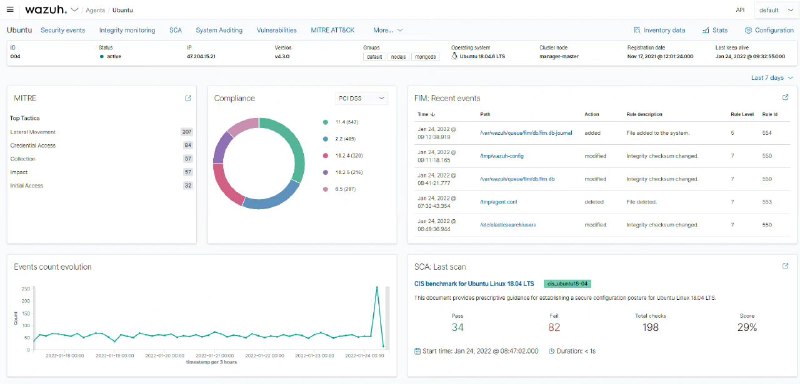Open the elasticsearch users path link
The height and width of the screenshot is (384, 800).
[508, 225]
